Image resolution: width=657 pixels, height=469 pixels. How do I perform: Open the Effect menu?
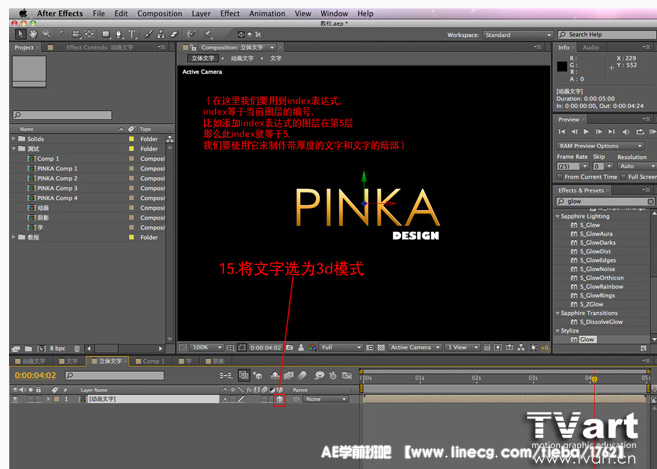pos(230,13)
